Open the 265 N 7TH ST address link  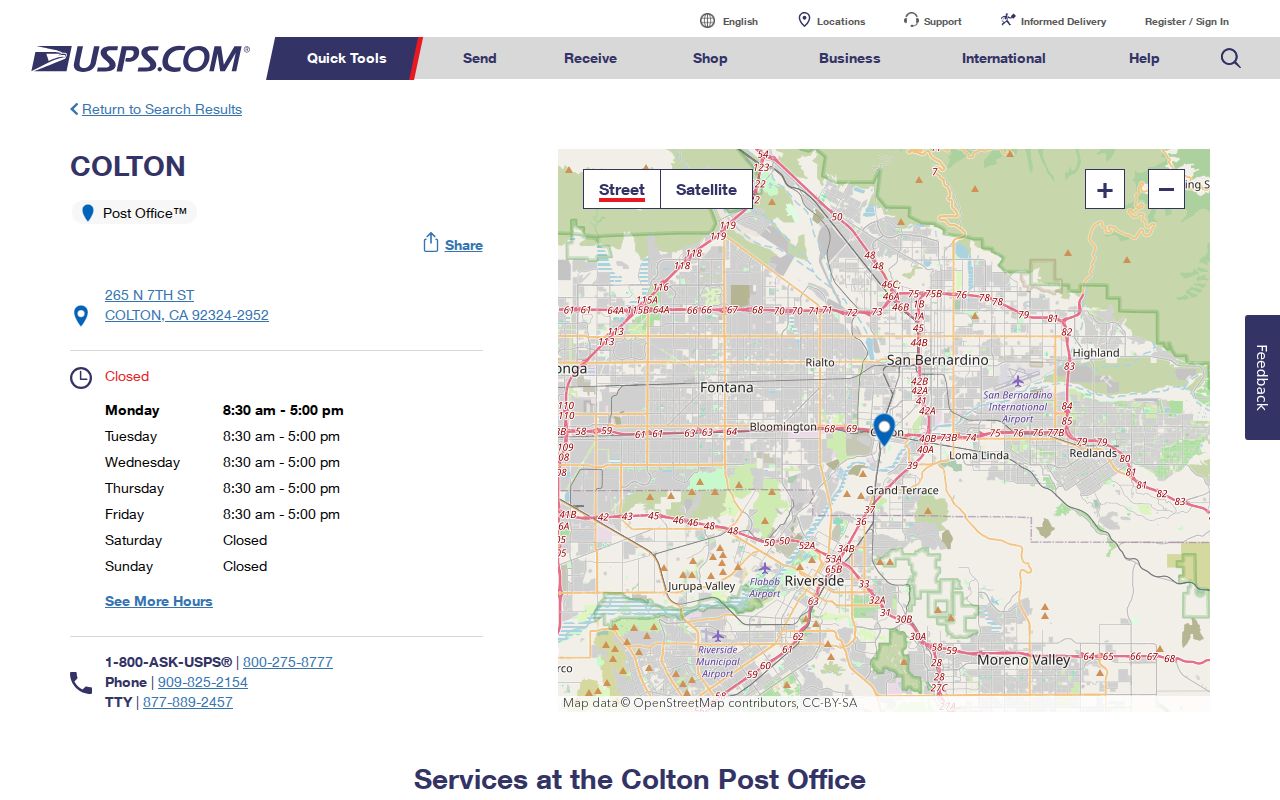tap(150, 295)
